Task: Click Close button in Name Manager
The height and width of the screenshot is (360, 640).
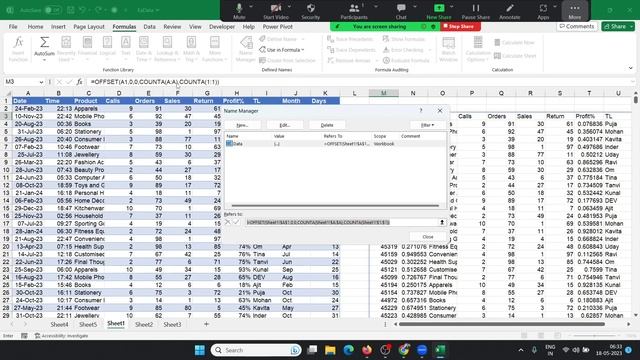Action: click(428, 237)
